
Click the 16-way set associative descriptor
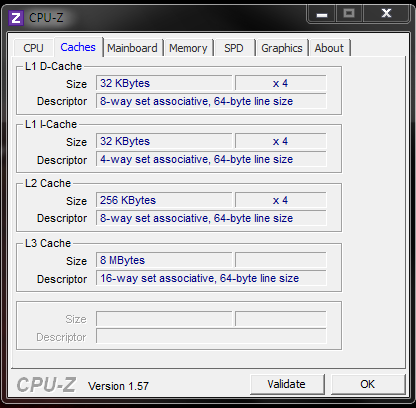click(x=211, y=278)
